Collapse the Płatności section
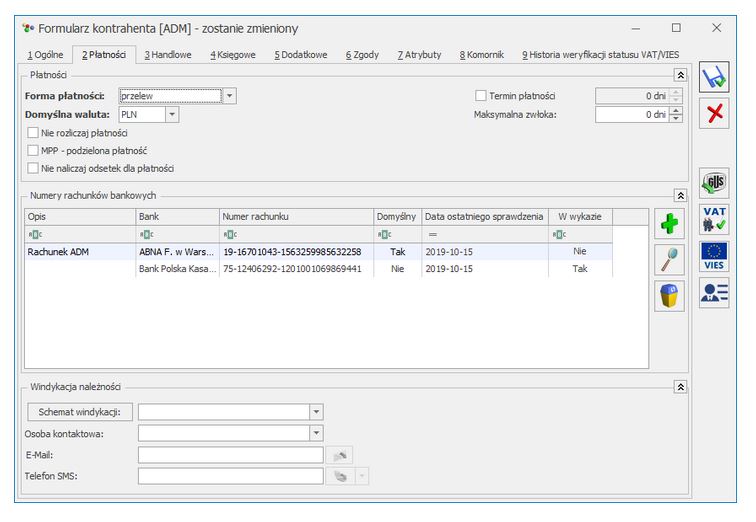 [x=680, y=75]
